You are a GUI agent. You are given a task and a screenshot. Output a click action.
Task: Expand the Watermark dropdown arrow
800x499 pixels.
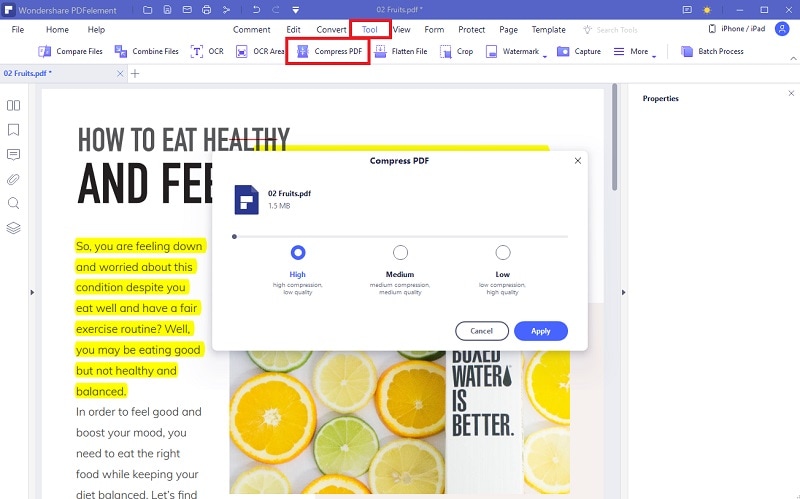pyautogui.click(x=545, y=56)
